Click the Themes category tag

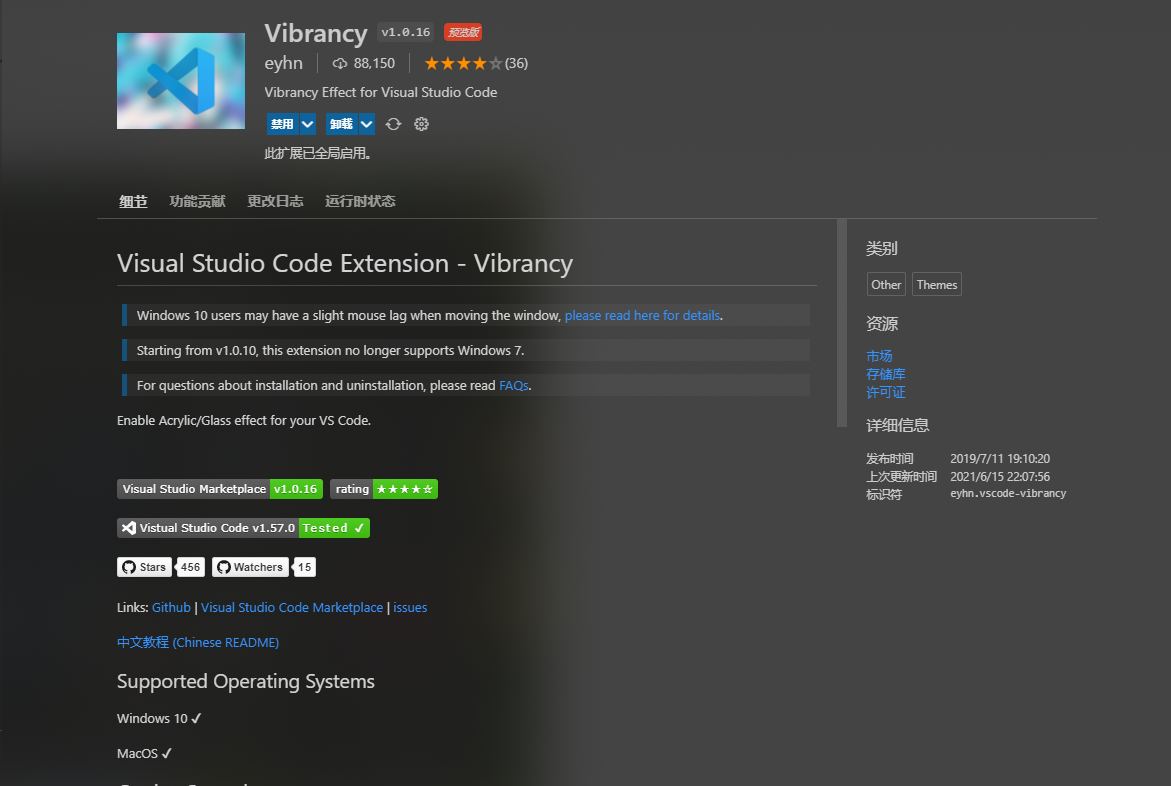click(937, 285)
